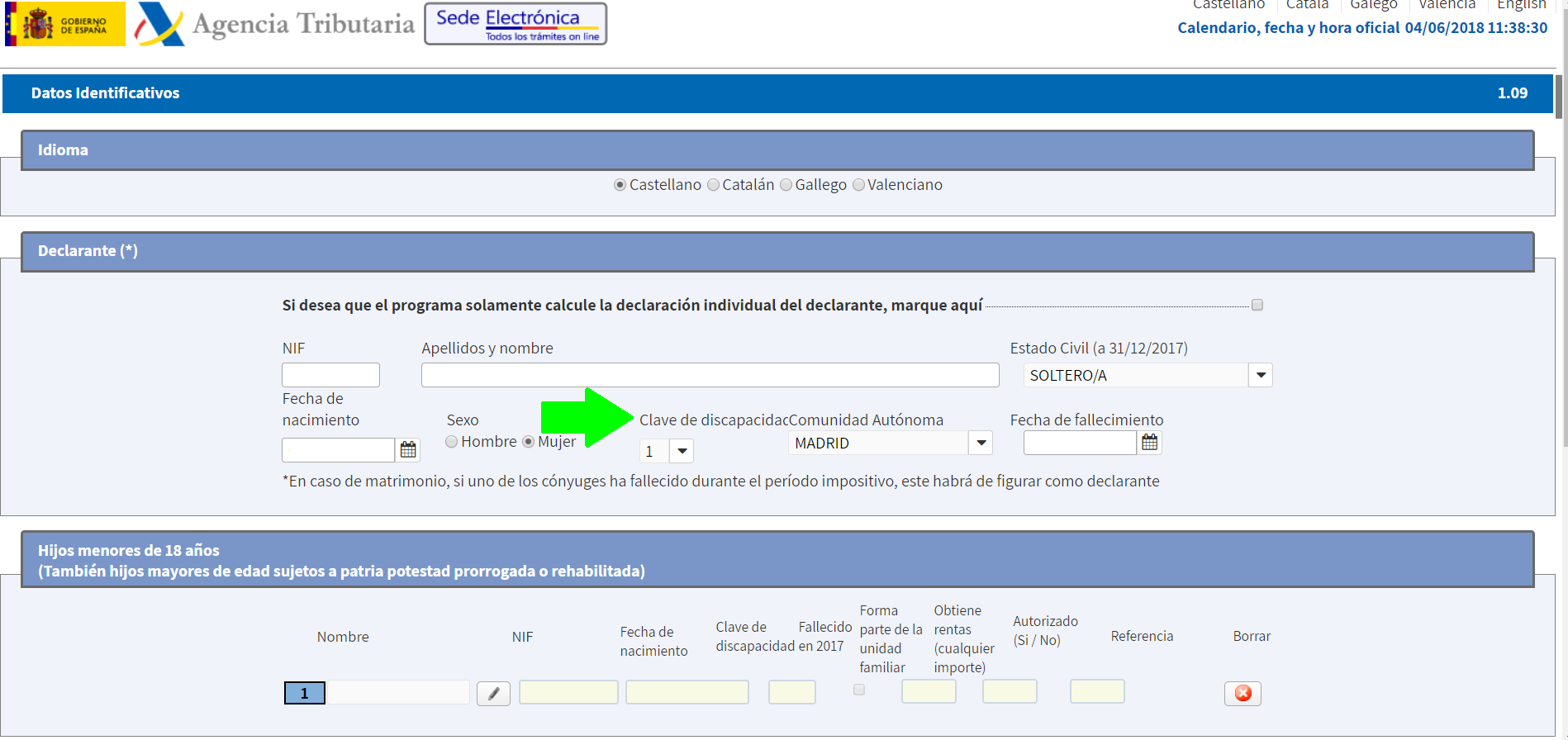Tick Fallecido en 2017 checkbox for child 1
This screenshot has height=740, width=1568.
click(859, 690)
